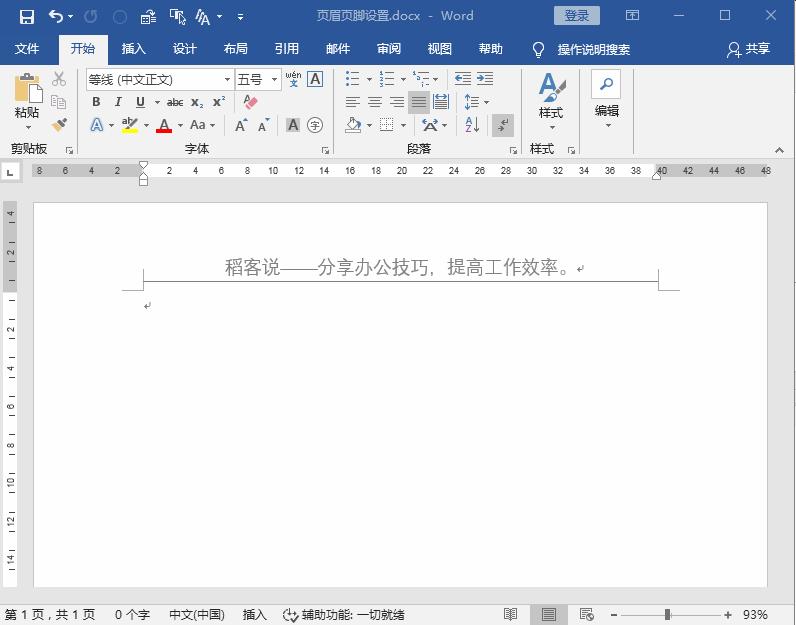Expand underline style dropdown arrow
This screenshot has height=625, width=796.
pos(157,103)
